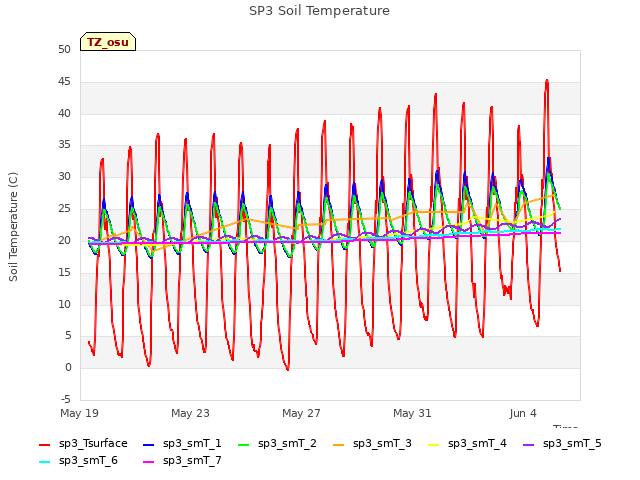Image resolution: width=640 pixels, height=480 pixels.
Task: Click the SP3 Soil Temperature chart title
Action: point(319,11)
